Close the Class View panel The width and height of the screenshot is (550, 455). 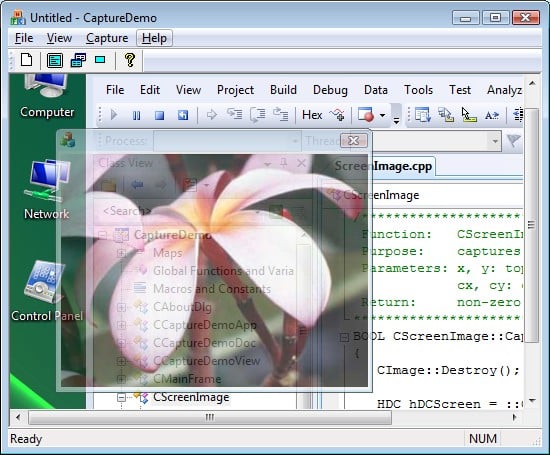coord(301,163)
